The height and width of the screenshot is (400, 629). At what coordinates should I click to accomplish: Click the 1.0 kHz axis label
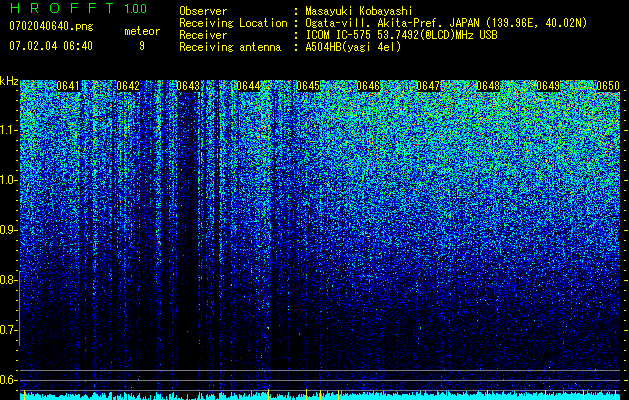[x=8, y=180]
